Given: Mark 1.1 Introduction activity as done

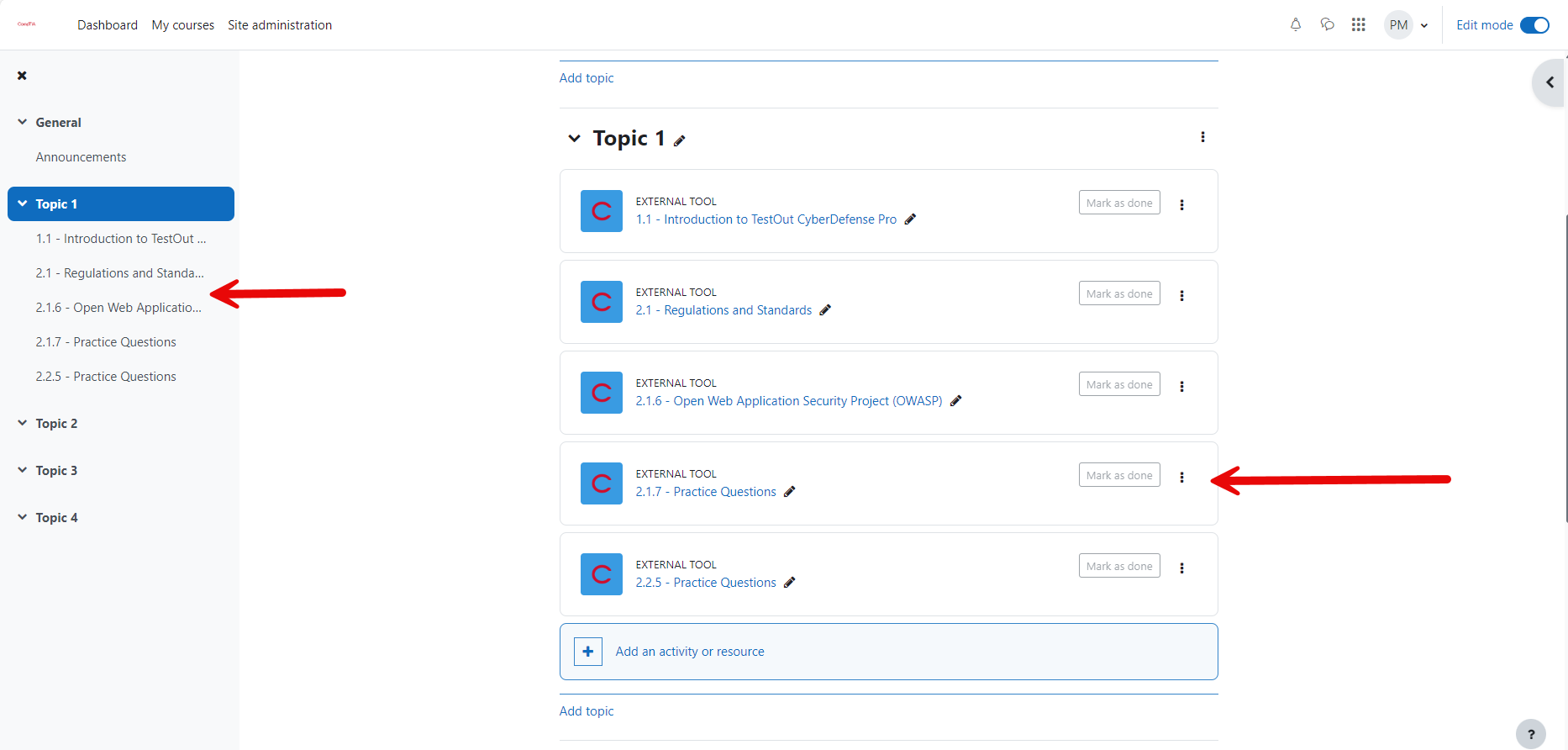Looking at the screenshot, I should click(1119, 203).
